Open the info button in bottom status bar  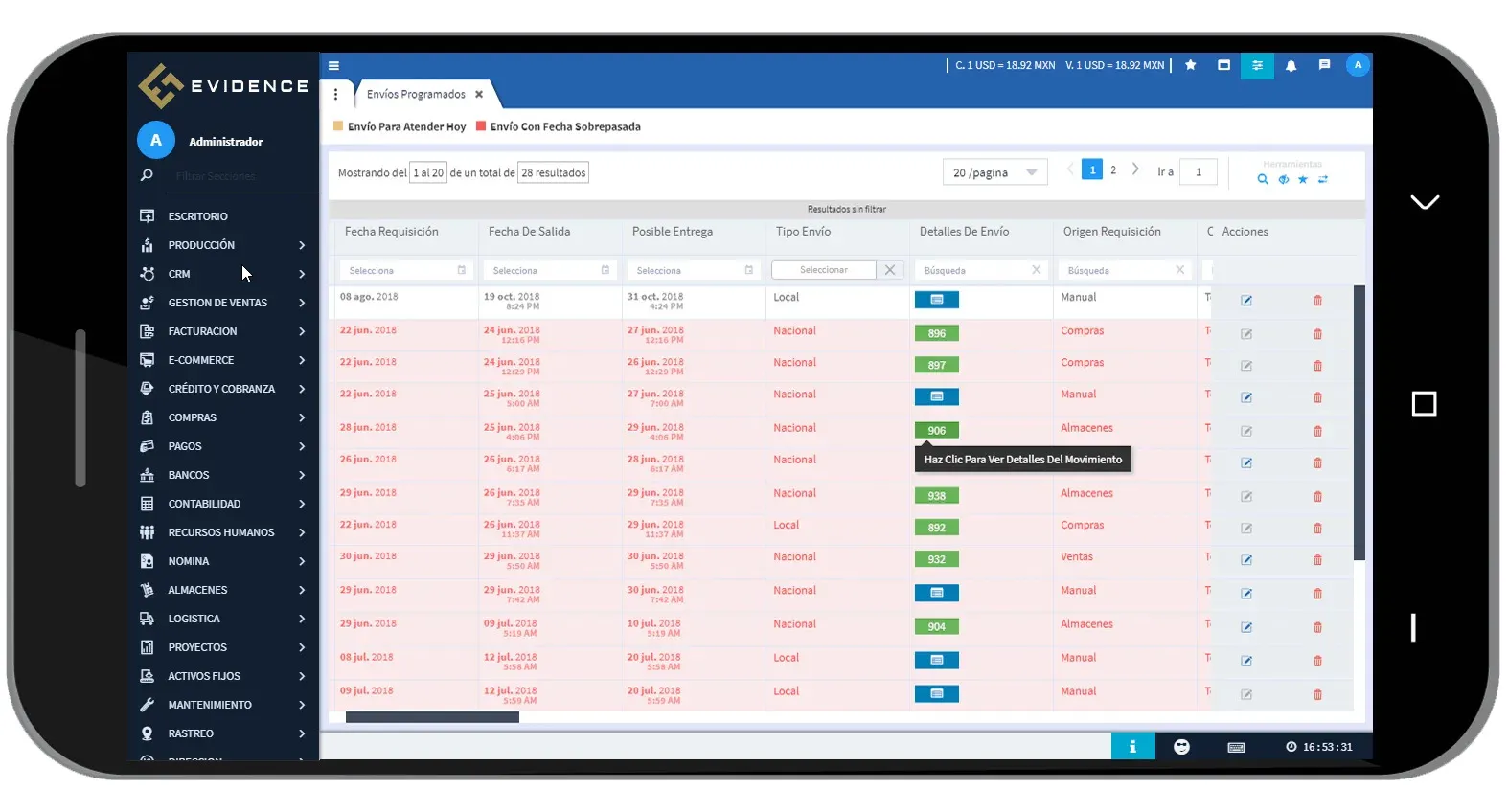(x=1132, y=746)
